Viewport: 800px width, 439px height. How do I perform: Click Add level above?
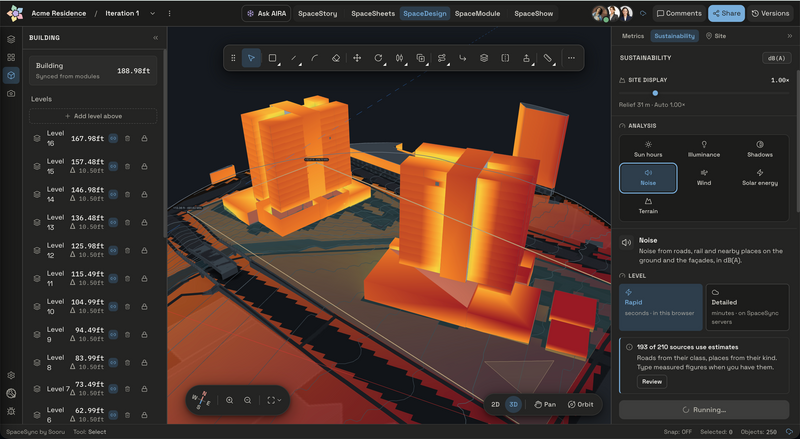(93, 116)
